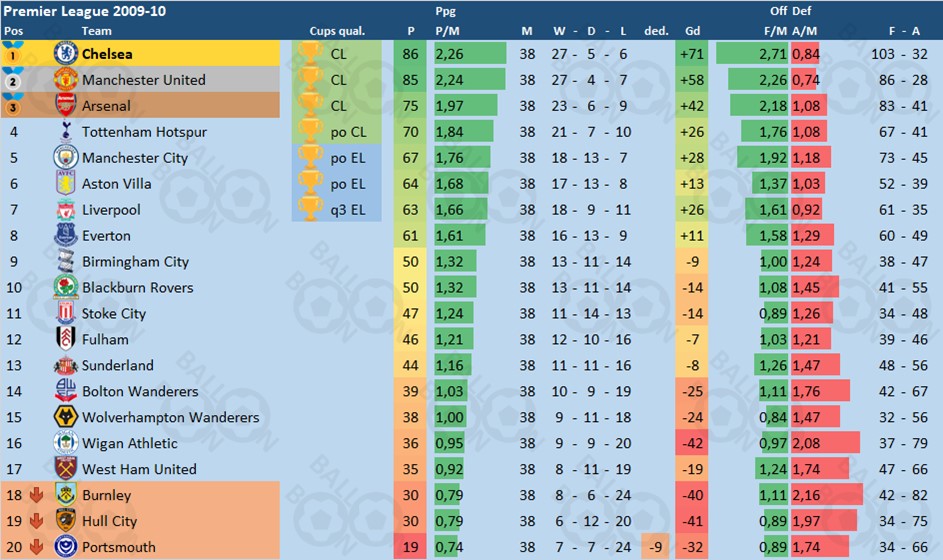Viewport: 943px width, 560px height.
Task: Click the Everton club crest
Action: coord(65,235)
